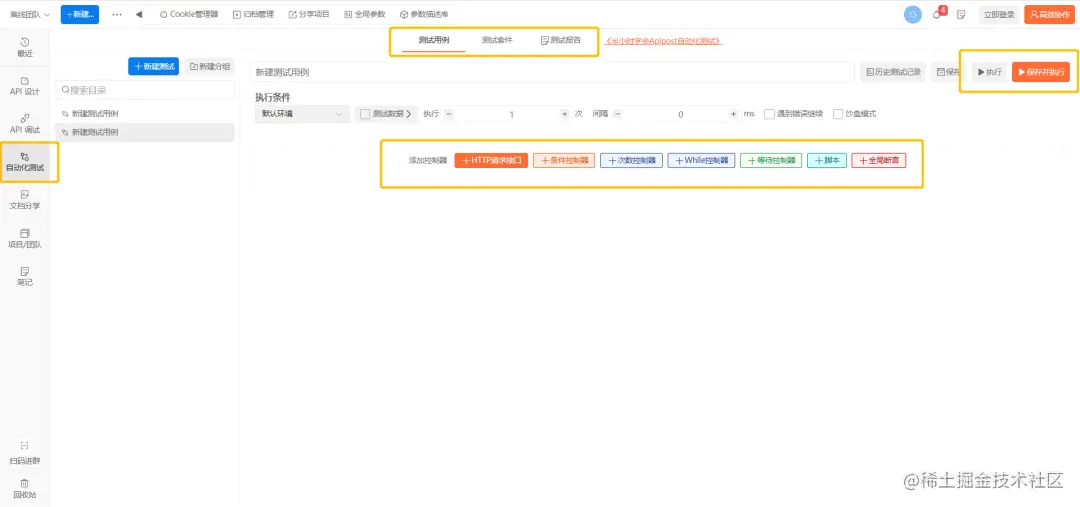Tick the 测试数据 checkbox
The height and width of the screenshot is (507, 1080).
click(x=365, y=114)
